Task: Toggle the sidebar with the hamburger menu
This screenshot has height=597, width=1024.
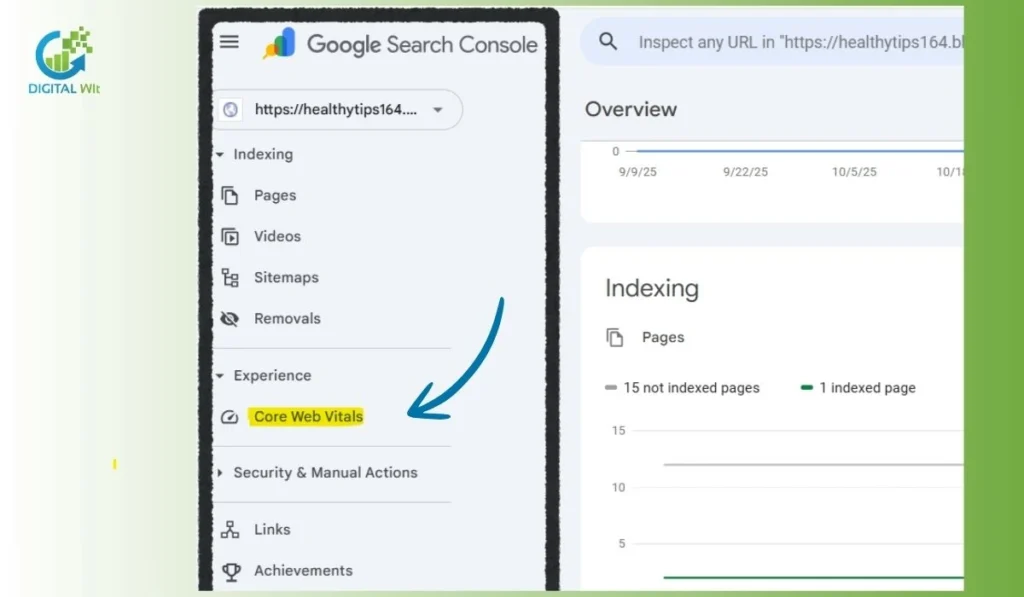Action: 229,42
